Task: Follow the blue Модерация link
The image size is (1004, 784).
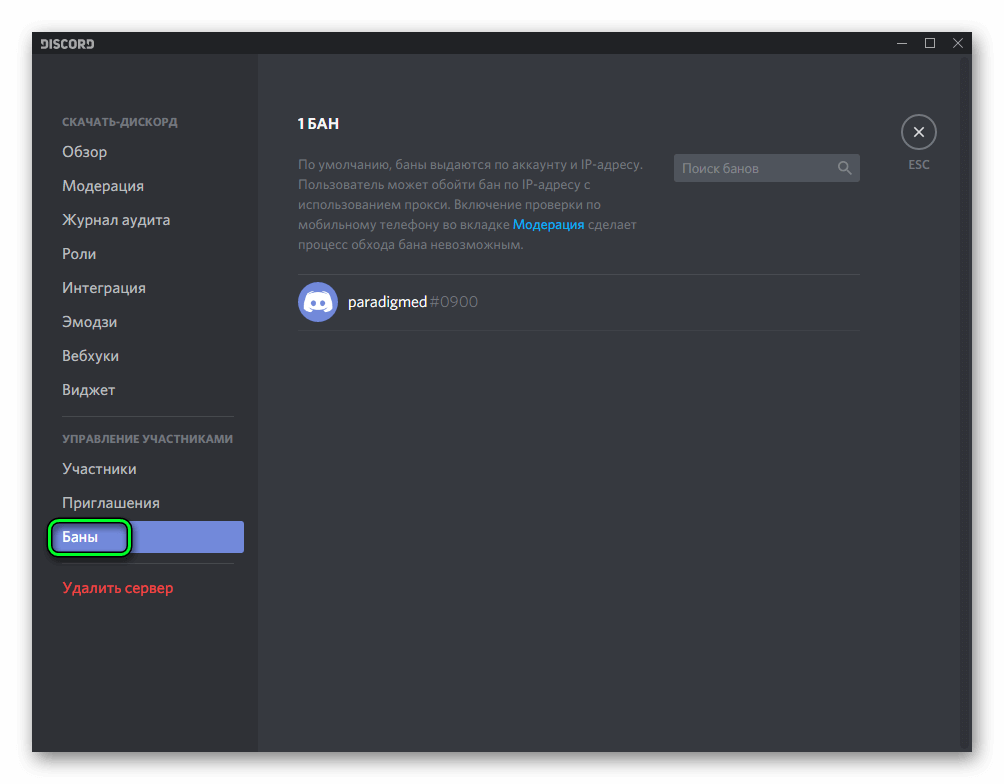Action: tap(548, 225)
